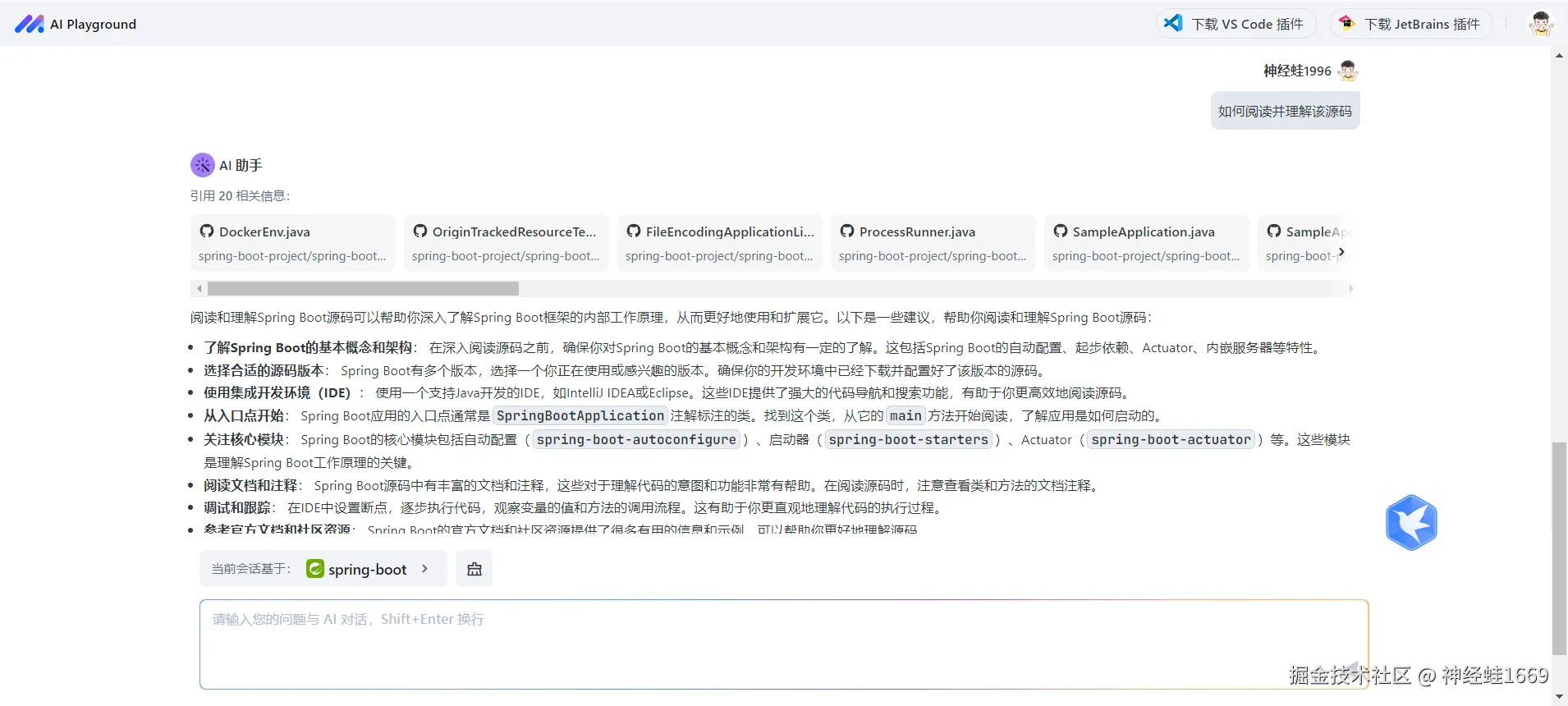Click 下载 JetBrains 插件 button
The image size is (1568, 706).
click(x=1411, y=24)
